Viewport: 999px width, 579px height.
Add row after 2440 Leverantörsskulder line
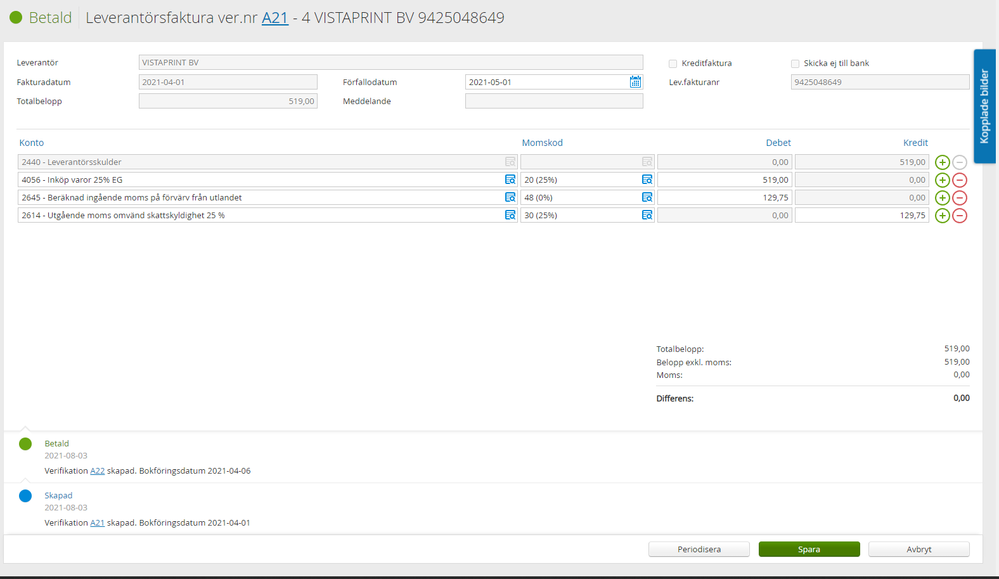(942, 162)
